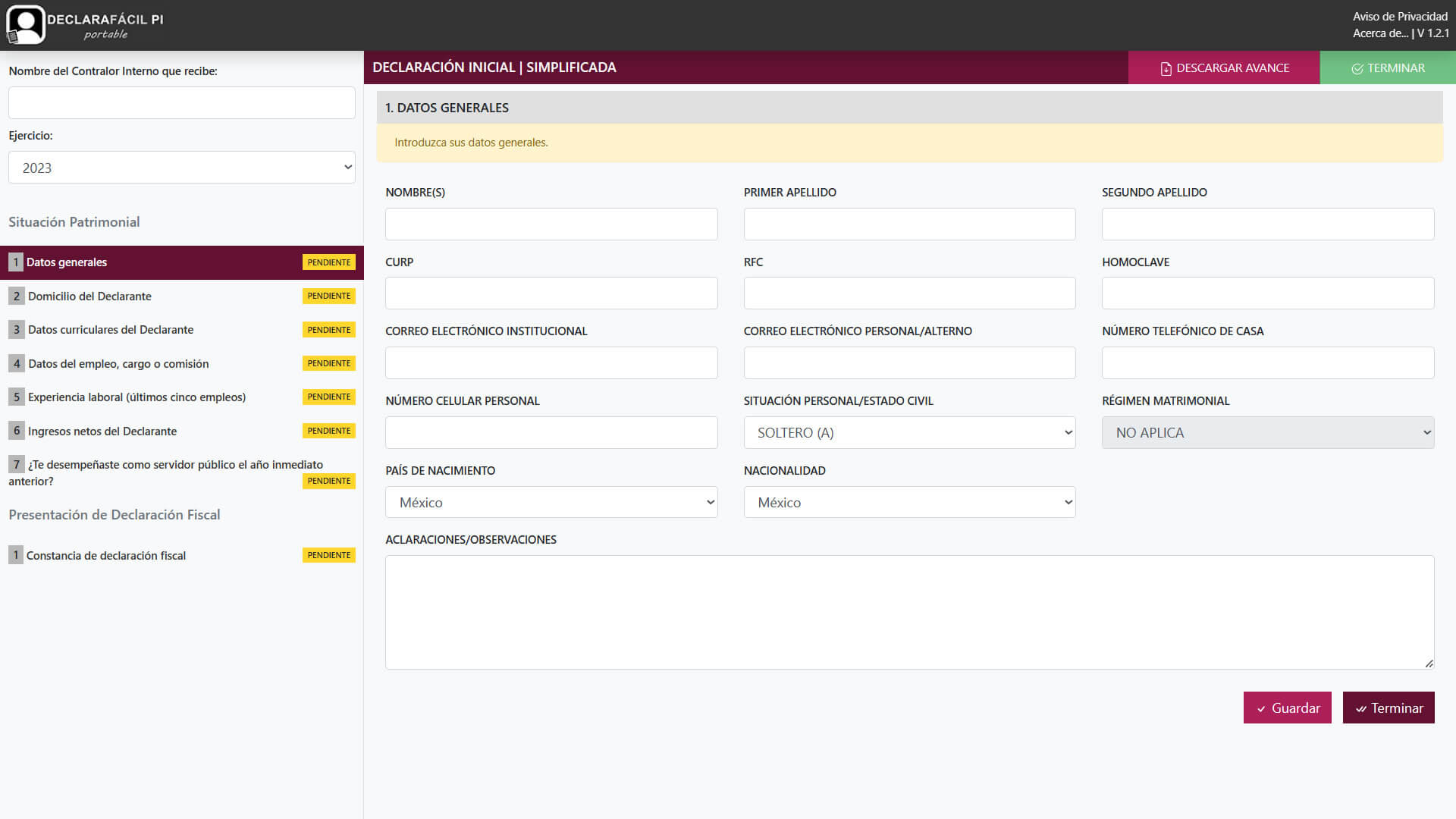Open the Acerca de... link
This screenshot has width=1456, height=819.
click(1380, 33)
